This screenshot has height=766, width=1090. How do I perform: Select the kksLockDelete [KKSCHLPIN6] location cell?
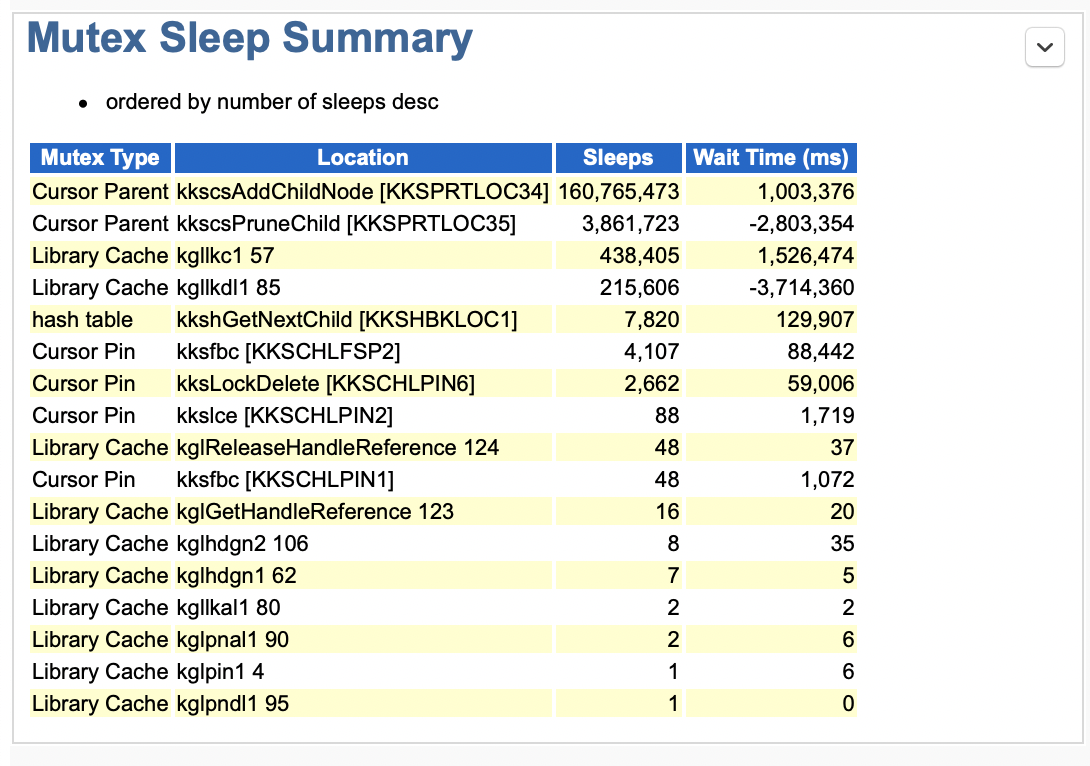pyautogui.click(x=325, y=383)
